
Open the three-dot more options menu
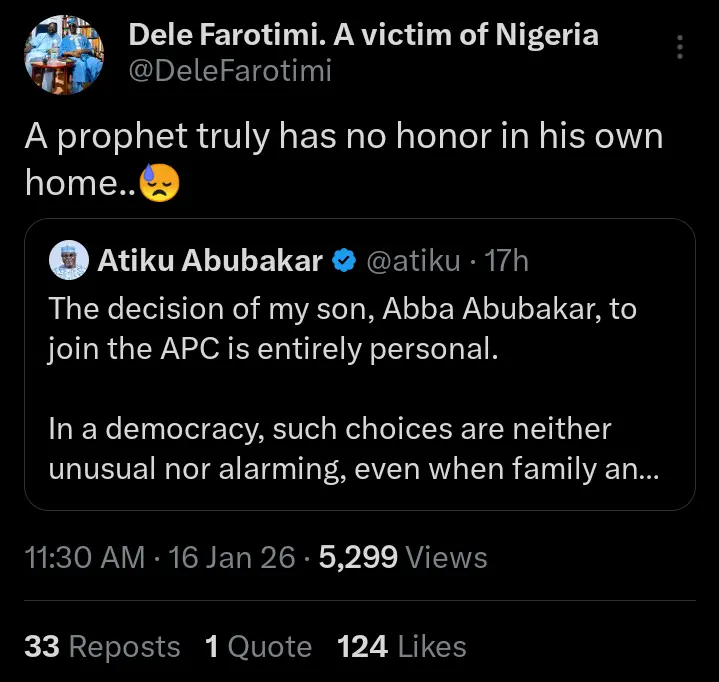coord(680,48)
